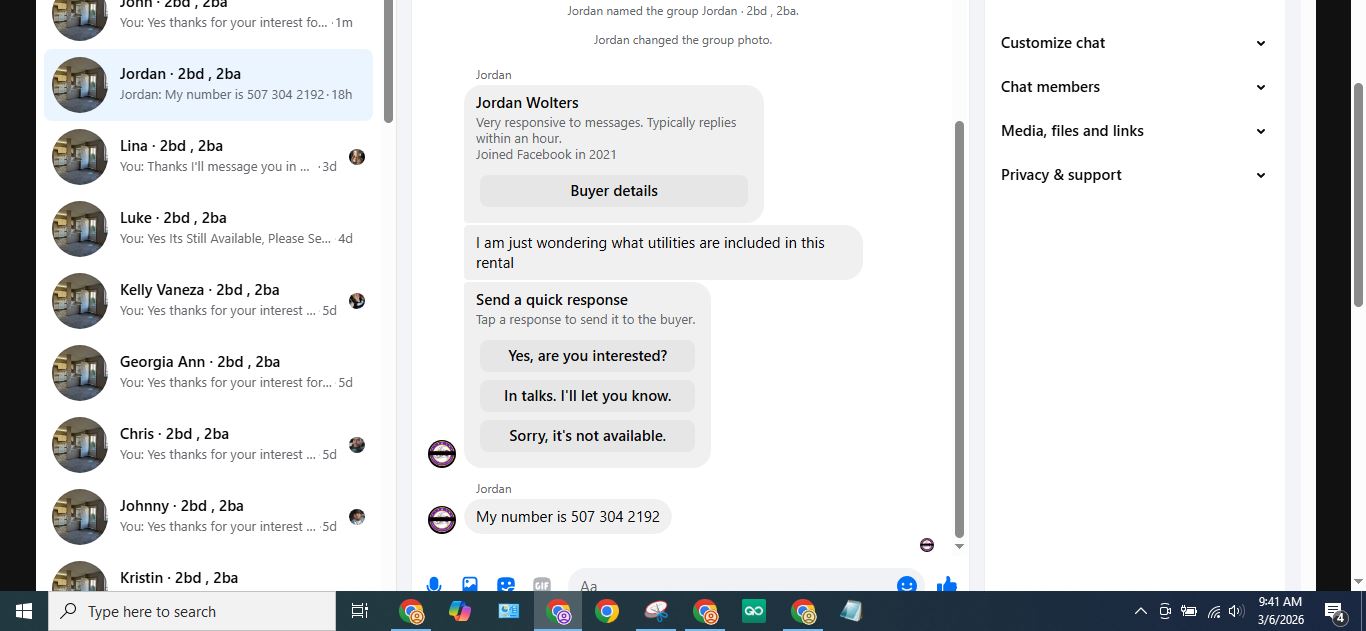Screen dimensions: 1366x631
Task: Open the sticker picker icon
Action: [x=506, y=584]
